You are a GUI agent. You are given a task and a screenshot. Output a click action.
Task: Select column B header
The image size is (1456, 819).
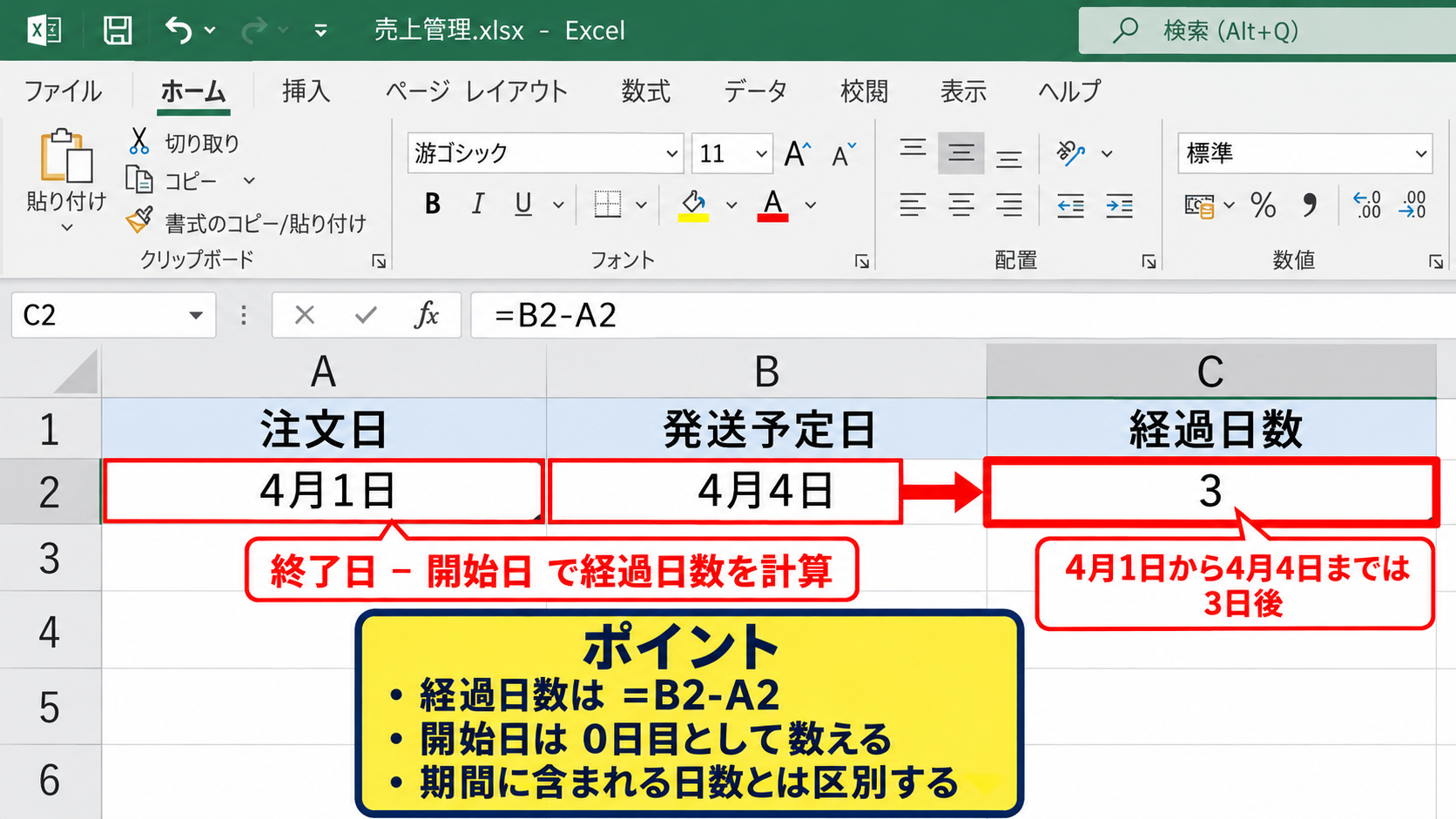(x=766, y=372)
